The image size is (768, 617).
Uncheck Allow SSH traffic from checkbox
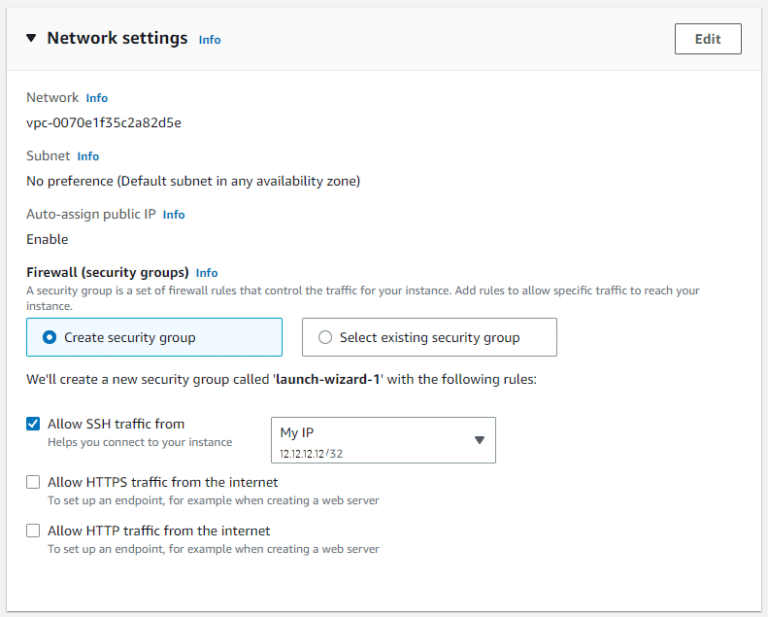tap(33, 424)
